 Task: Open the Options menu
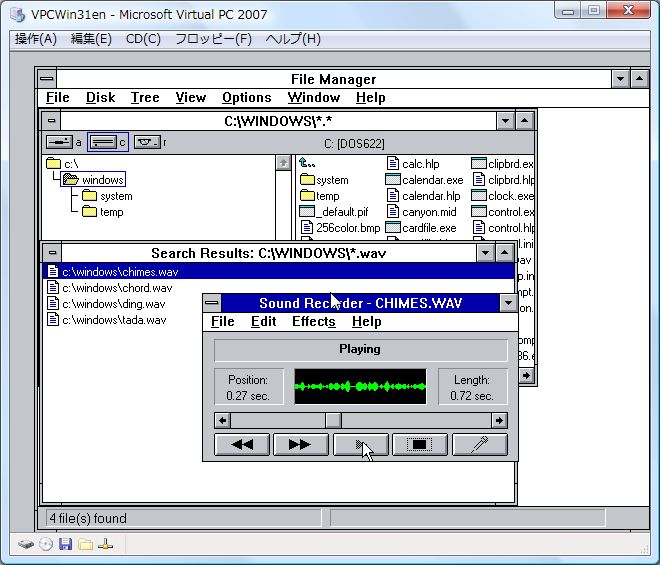click(x=247, y=97)
